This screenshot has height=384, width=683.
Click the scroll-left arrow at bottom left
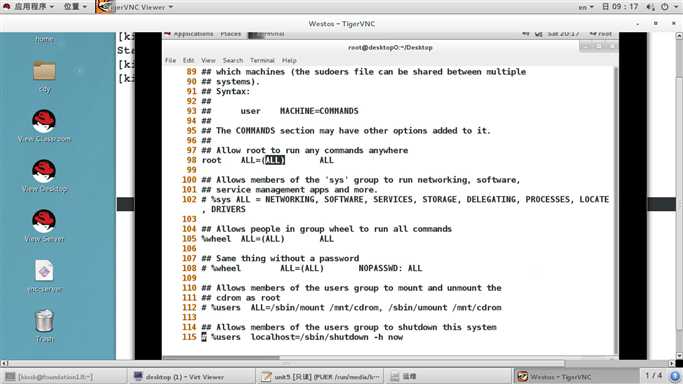[x=4, y=363]
